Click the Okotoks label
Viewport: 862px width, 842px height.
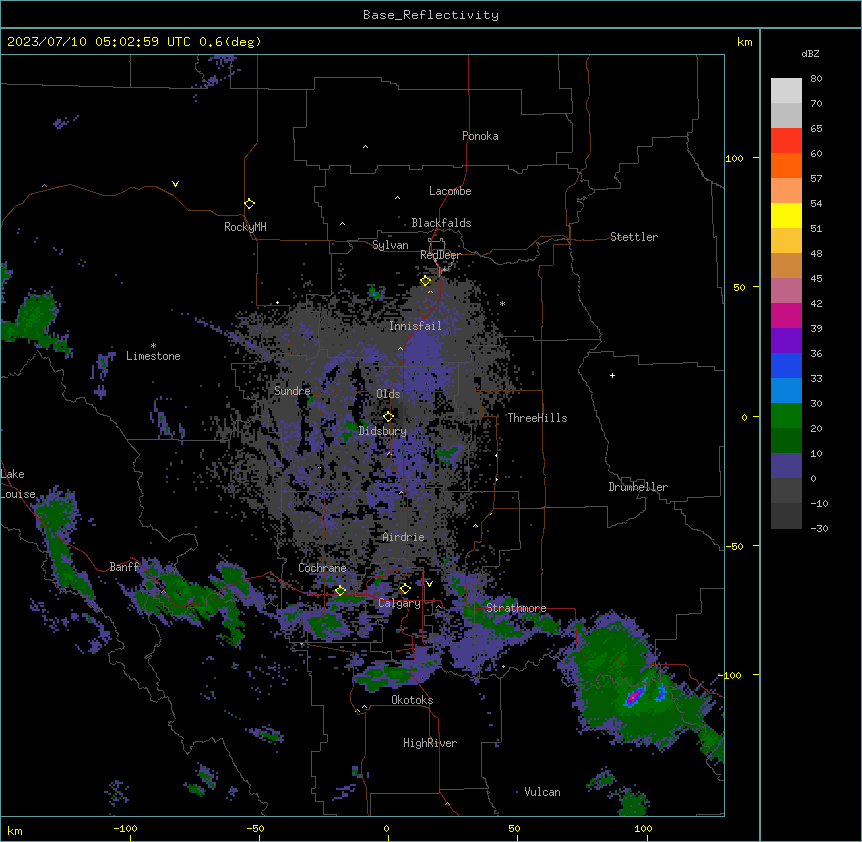[x=412, y=700]
